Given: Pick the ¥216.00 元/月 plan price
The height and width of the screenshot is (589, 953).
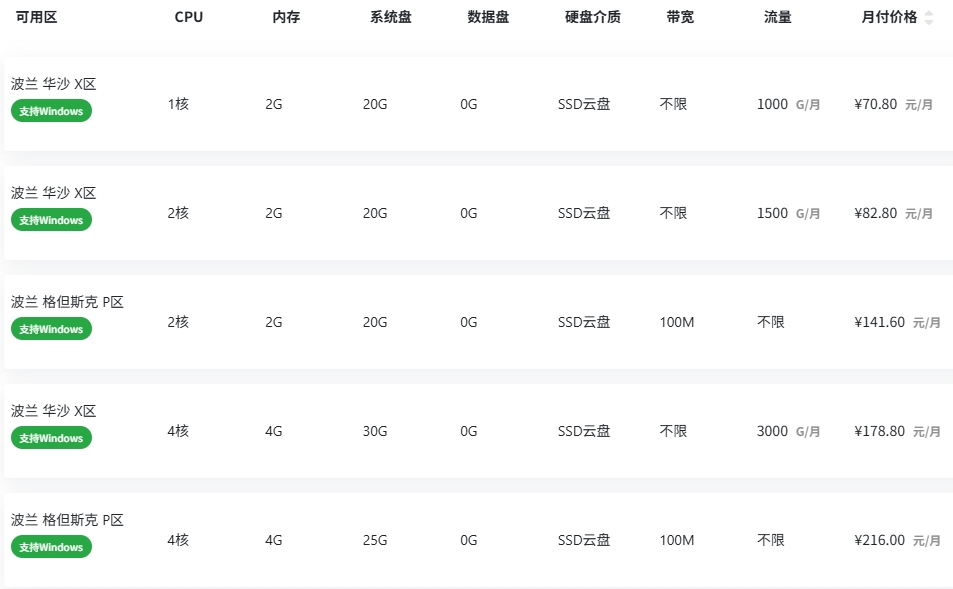Looking at the screenshot, I should 897,540.
